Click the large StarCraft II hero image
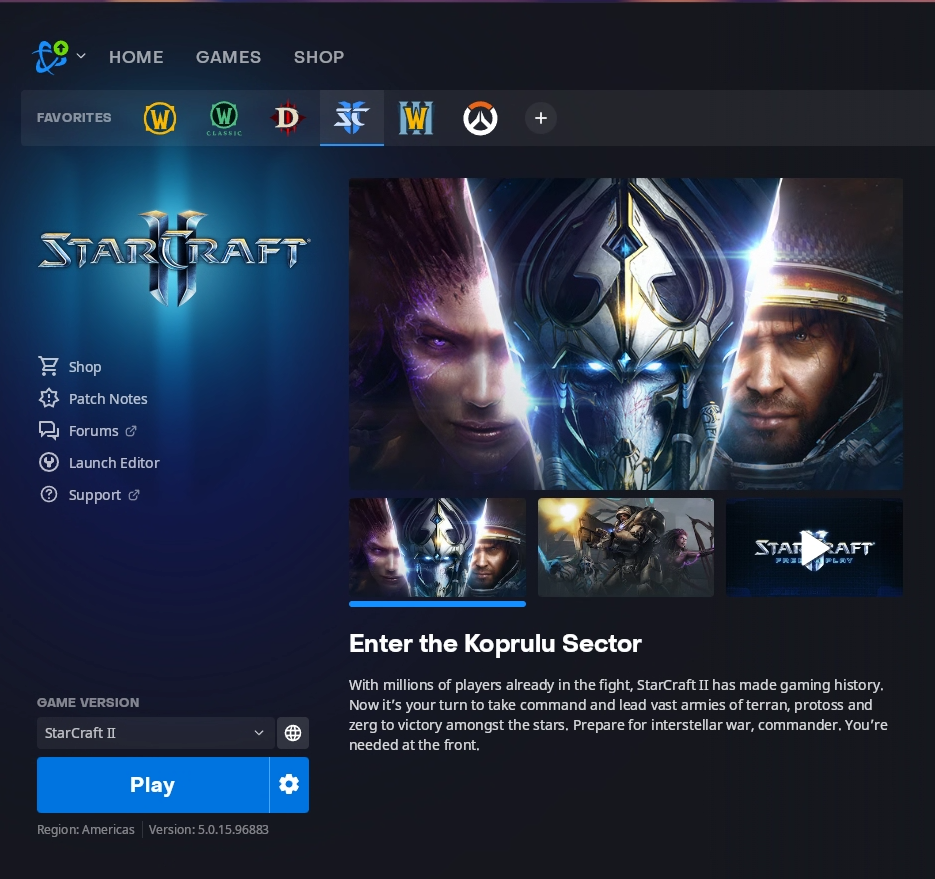 (626, 334)
